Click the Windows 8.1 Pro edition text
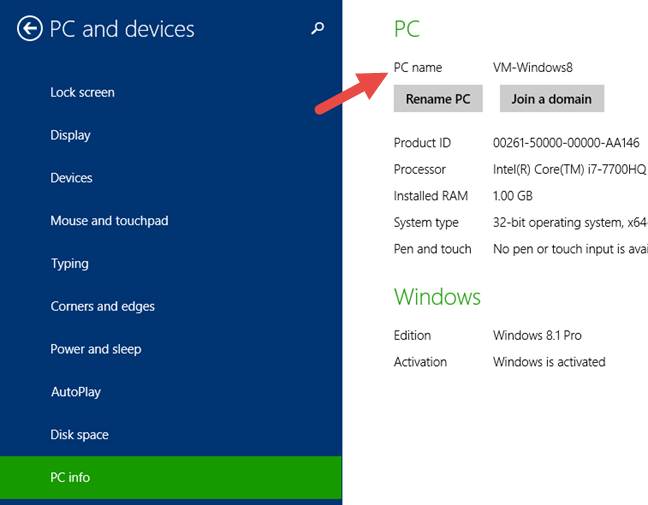The height and width of the screenshot is (505, 648). click(537, 335)
